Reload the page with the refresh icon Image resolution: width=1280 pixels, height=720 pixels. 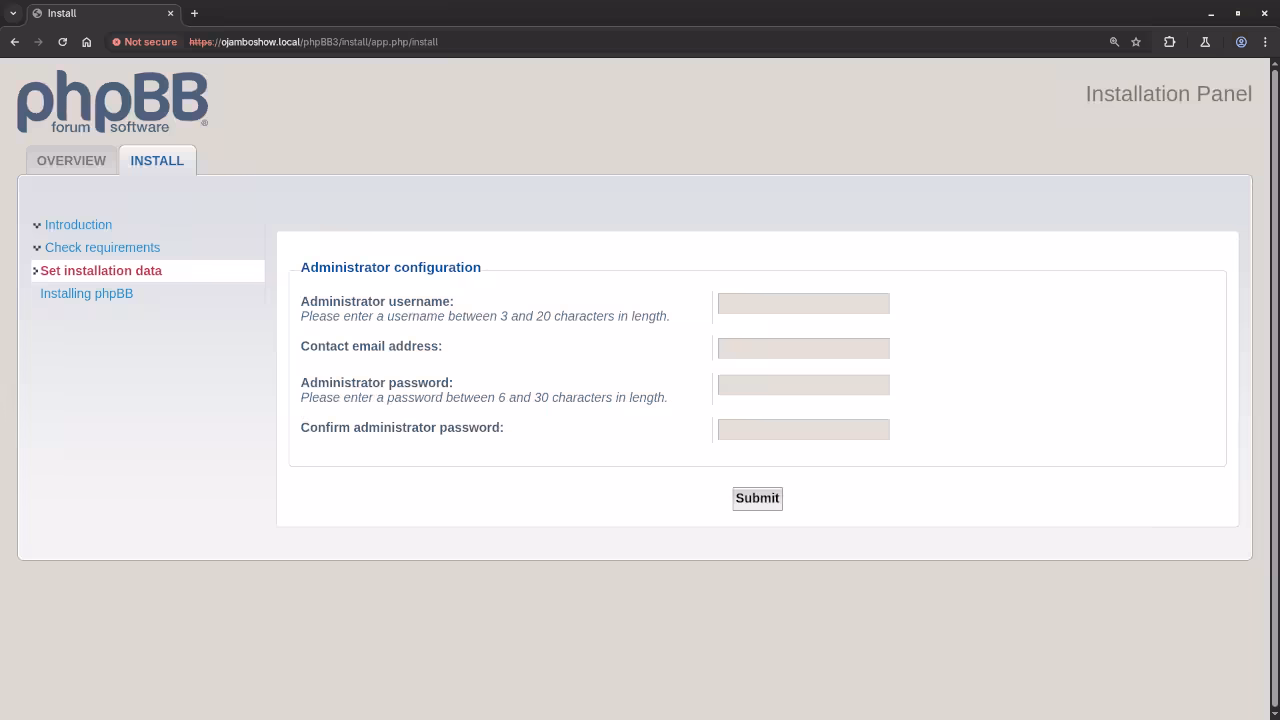[62, 42]
